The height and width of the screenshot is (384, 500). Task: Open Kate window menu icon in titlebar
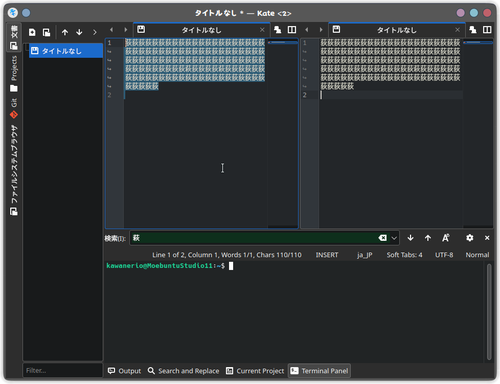13,13
